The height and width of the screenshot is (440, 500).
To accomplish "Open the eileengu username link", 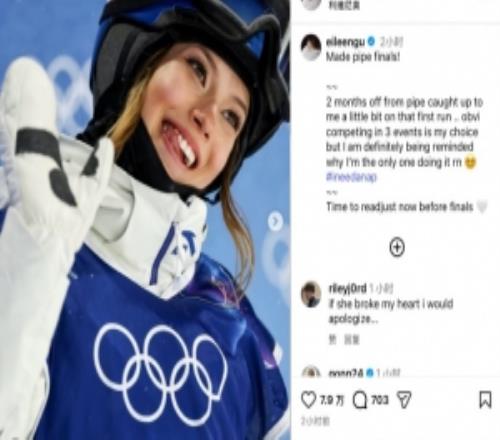I will click(x=345, y=42).
